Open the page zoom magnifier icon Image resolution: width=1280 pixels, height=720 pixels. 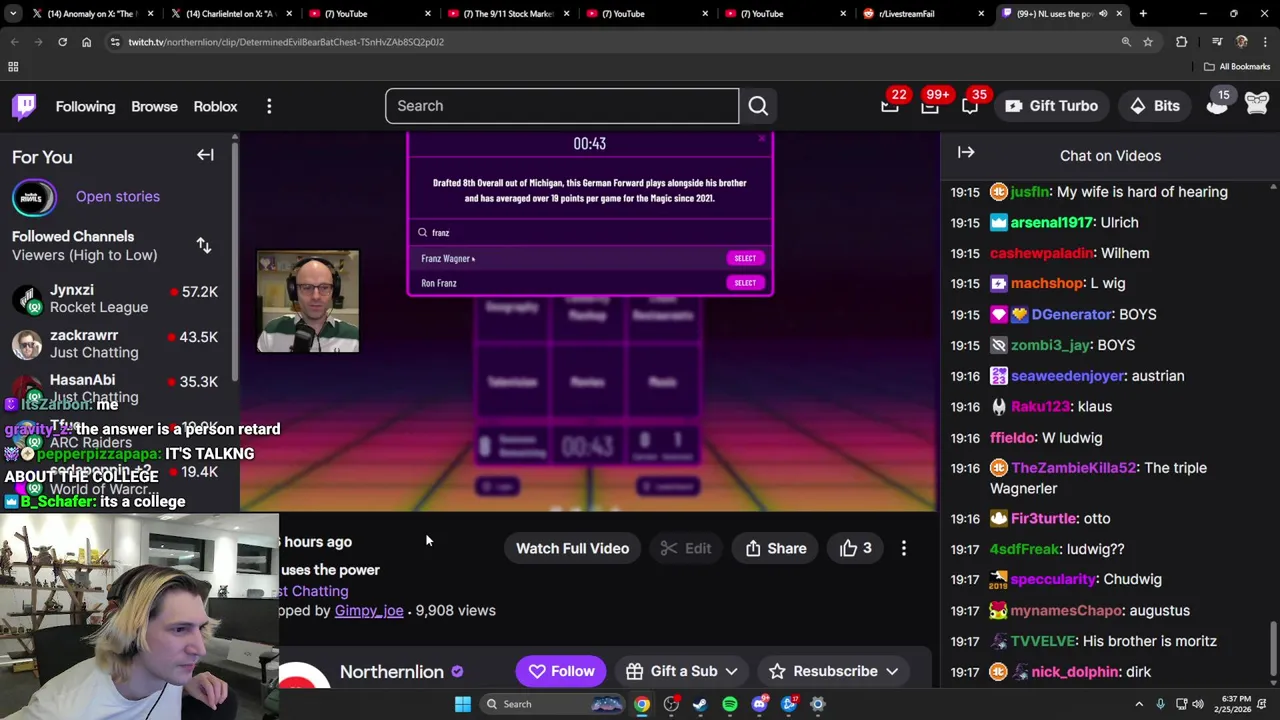[1126, 42]
